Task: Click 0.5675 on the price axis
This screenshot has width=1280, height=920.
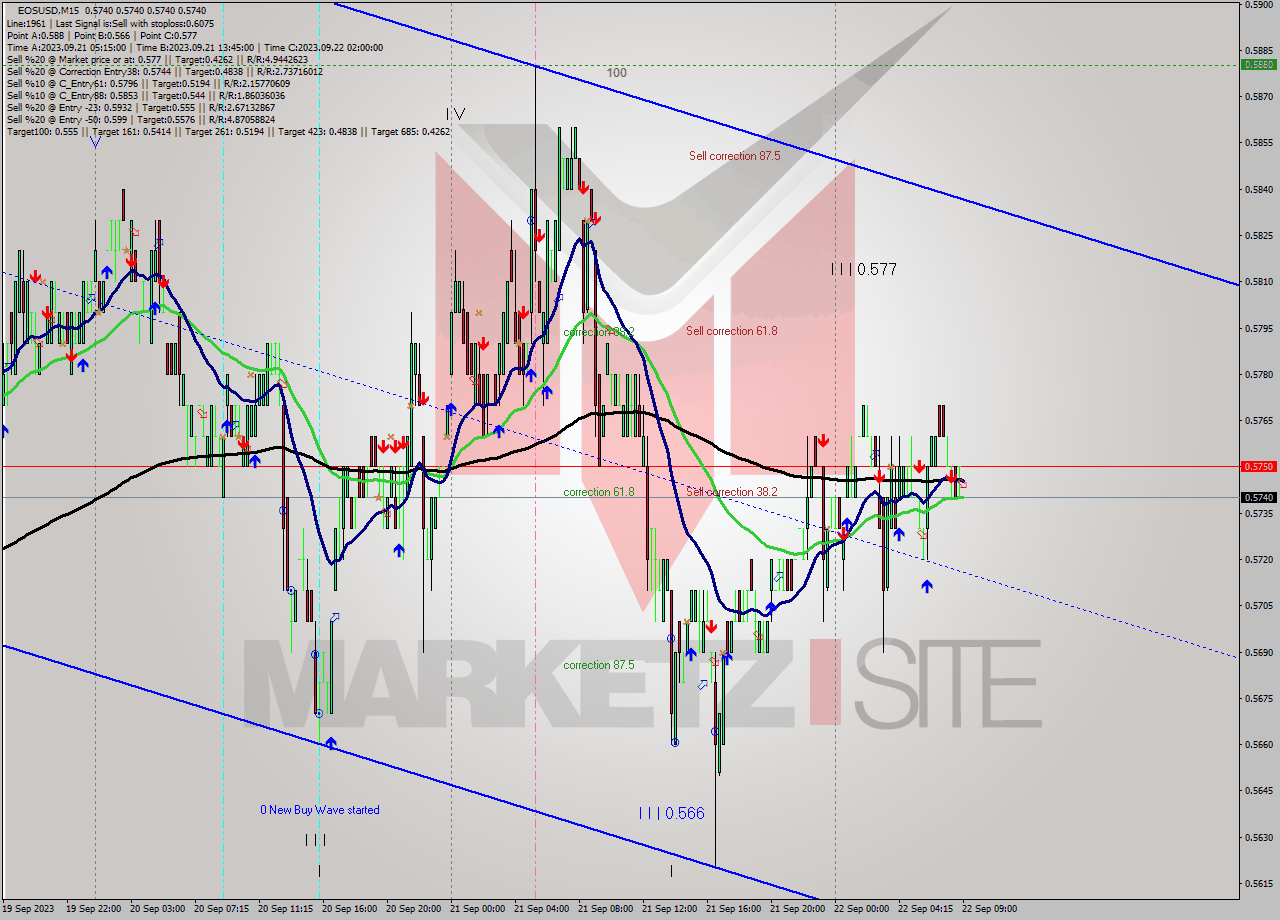Action: pos(1258,698)
